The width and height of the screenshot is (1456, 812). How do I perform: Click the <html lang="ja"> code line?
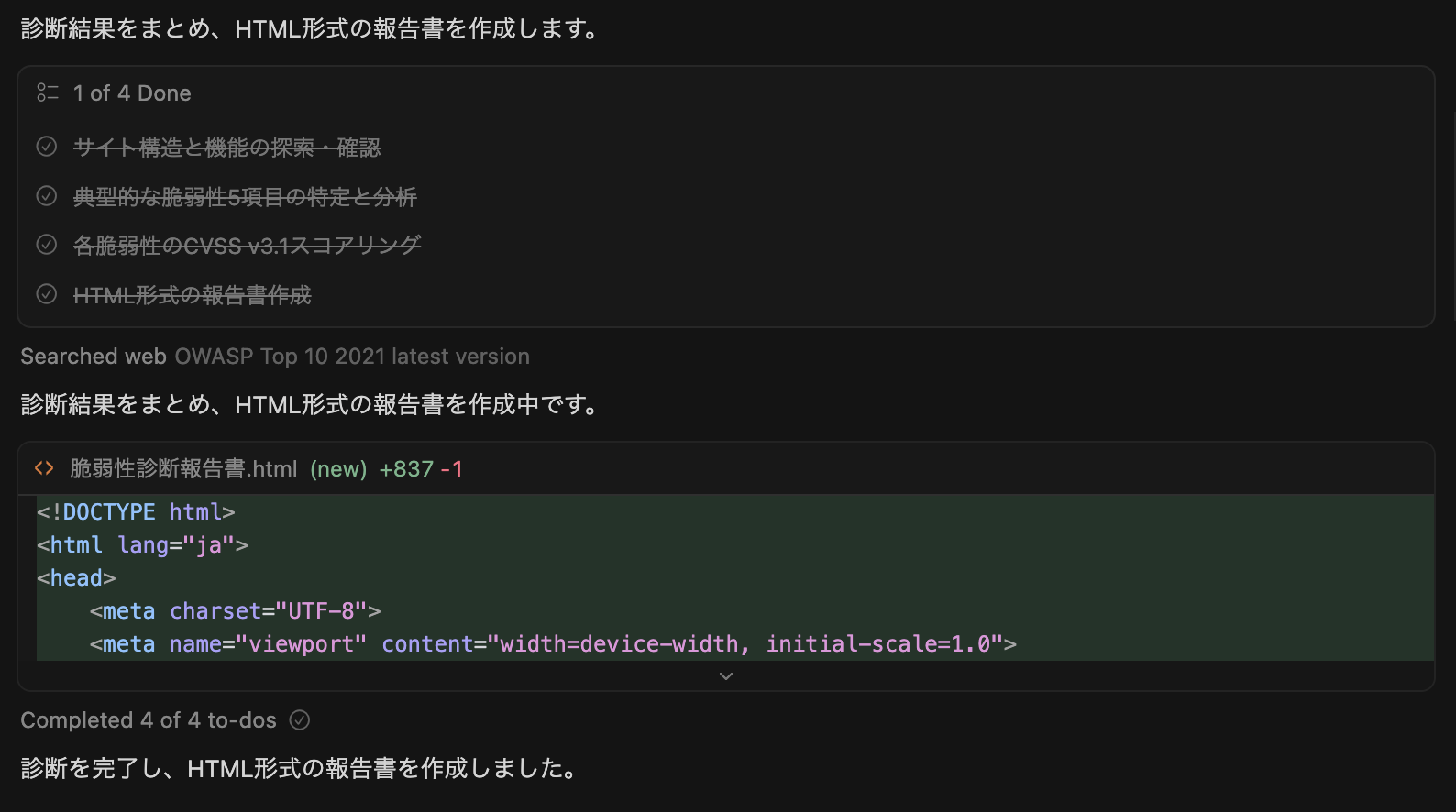[x=142, y=544]
